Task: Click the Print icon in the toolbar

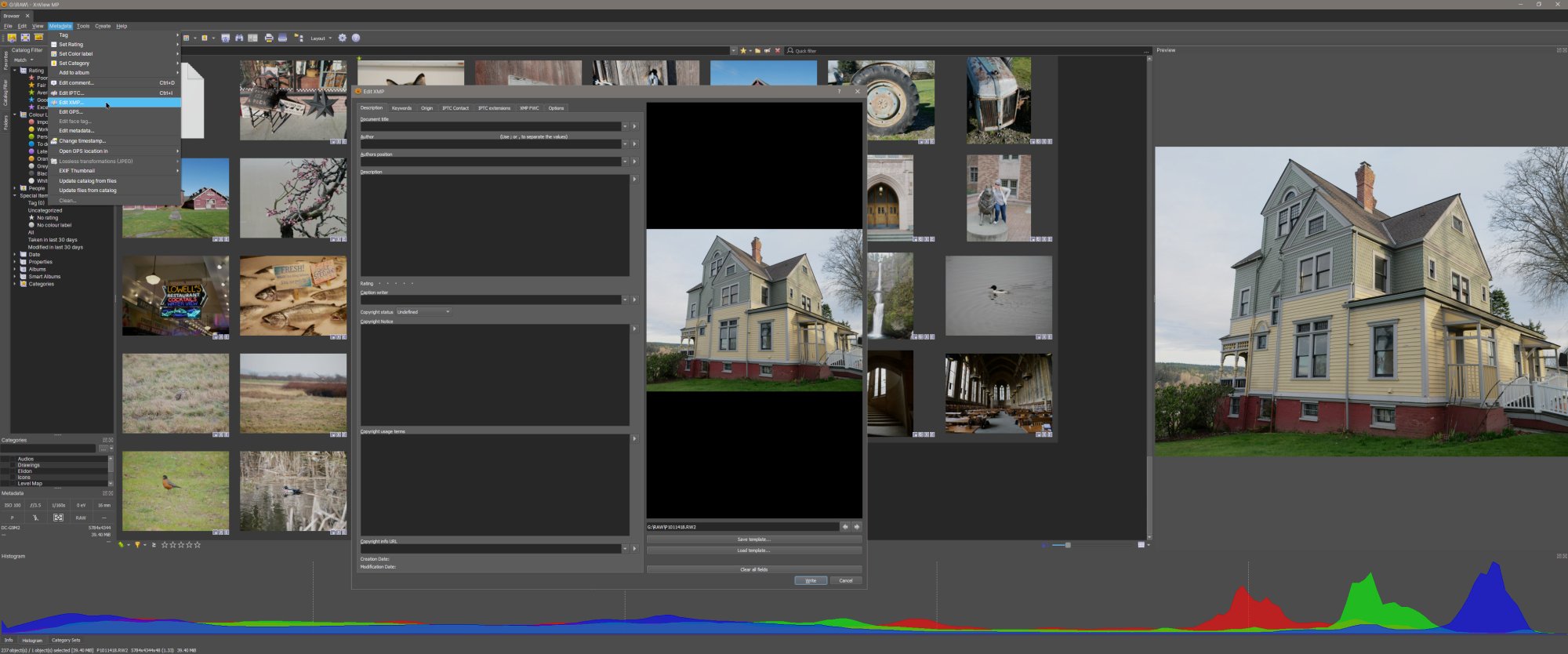Action: click(269, 38)
